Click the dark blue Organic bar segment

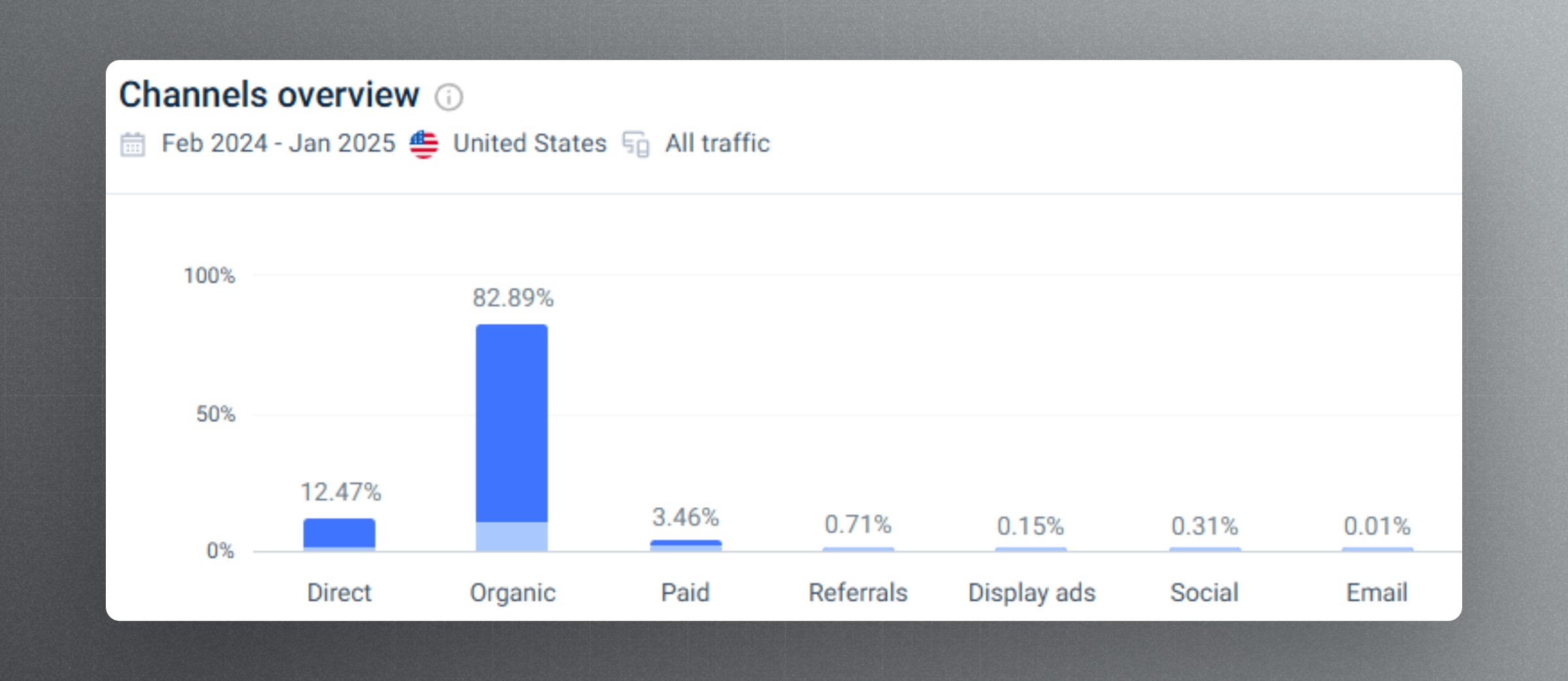(x=512, y=423)
